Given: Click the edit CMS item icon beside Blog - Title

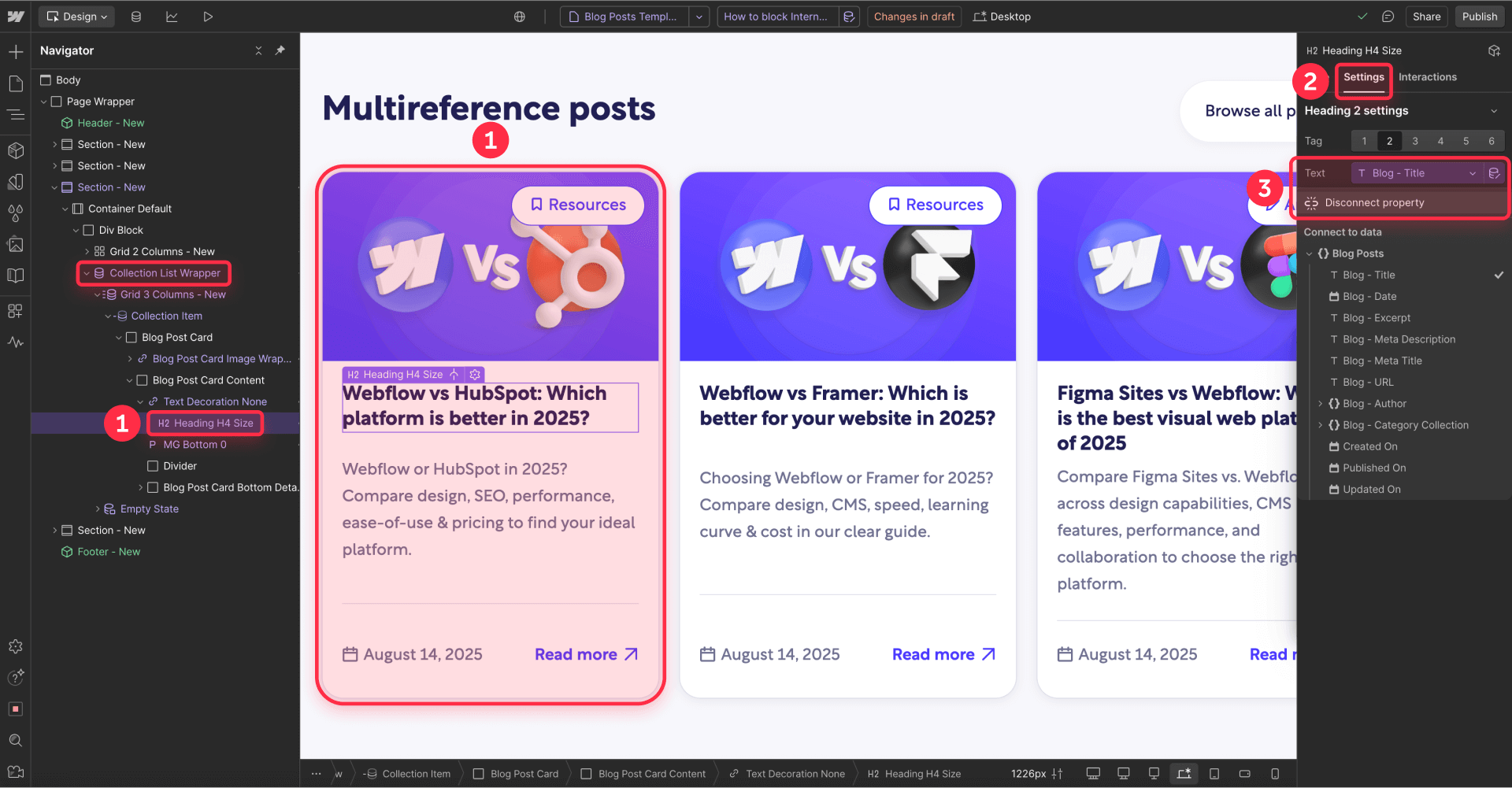Looking at the screenshot, I should (1494, 173).
